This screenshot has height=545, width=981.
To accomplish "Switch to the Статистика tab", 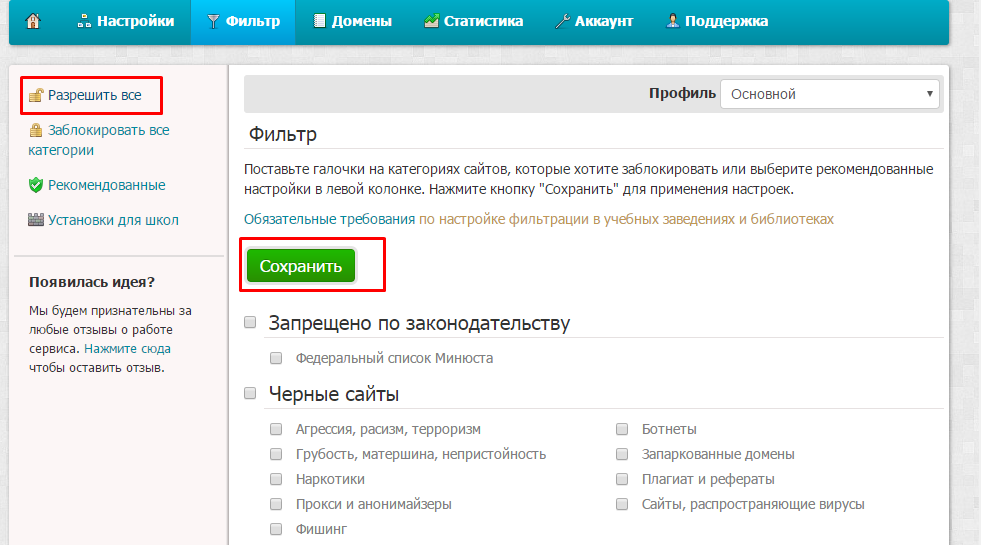I will (474, 22).
